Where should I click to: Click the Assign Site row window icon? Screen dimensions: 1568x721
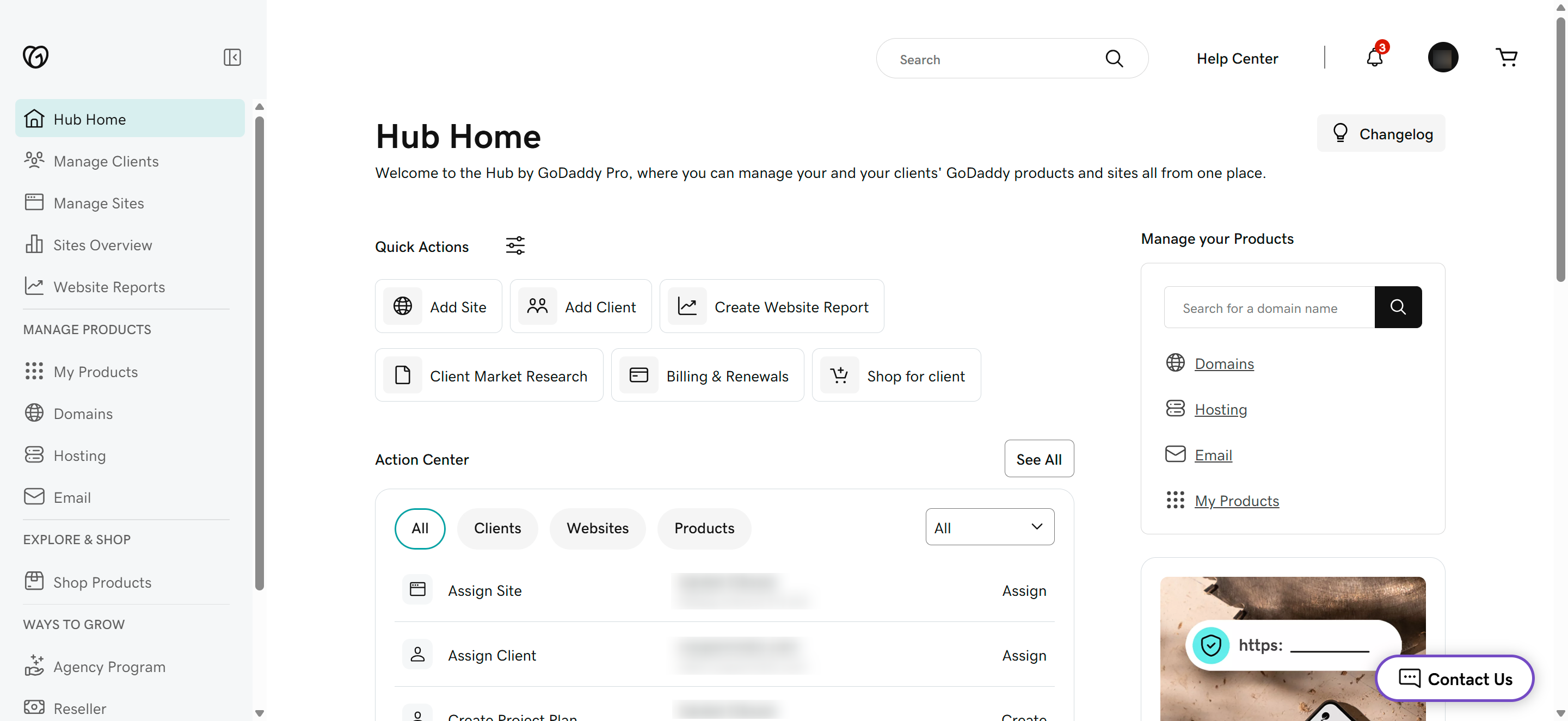pyautogui.click(x=417, y=589)
